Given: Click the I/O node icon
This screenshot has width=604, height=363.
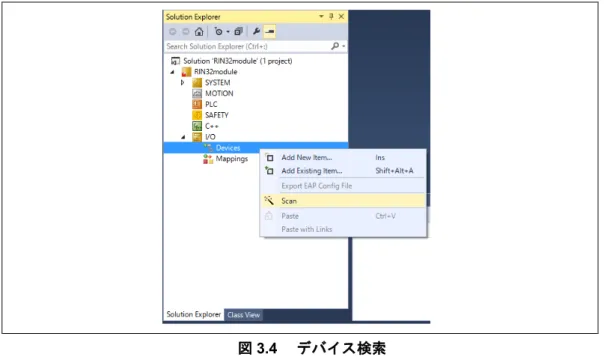Looking at the screenshot, I should 197,137.
